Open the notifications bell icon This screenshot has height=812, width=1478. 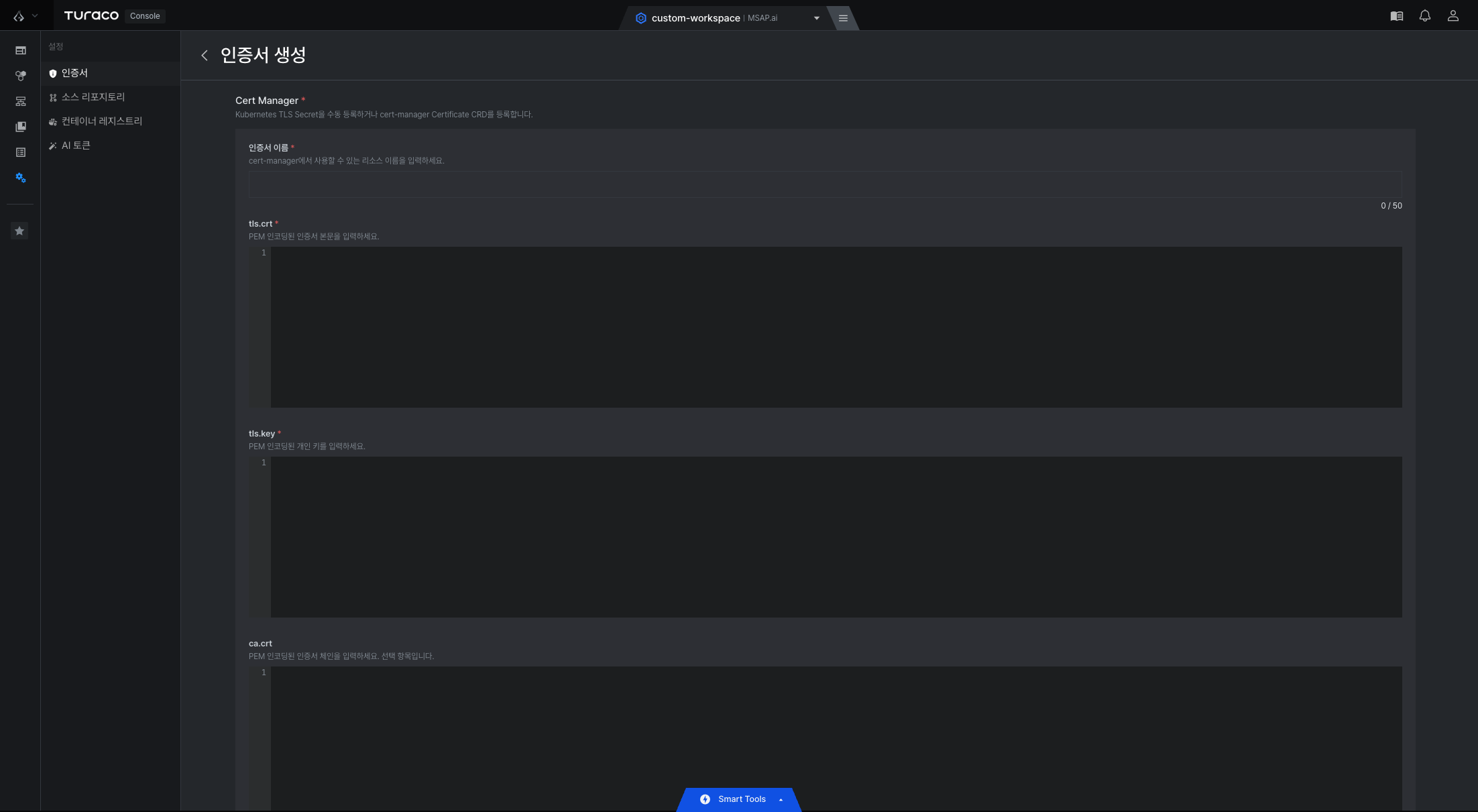click(x=1425, y=16)
